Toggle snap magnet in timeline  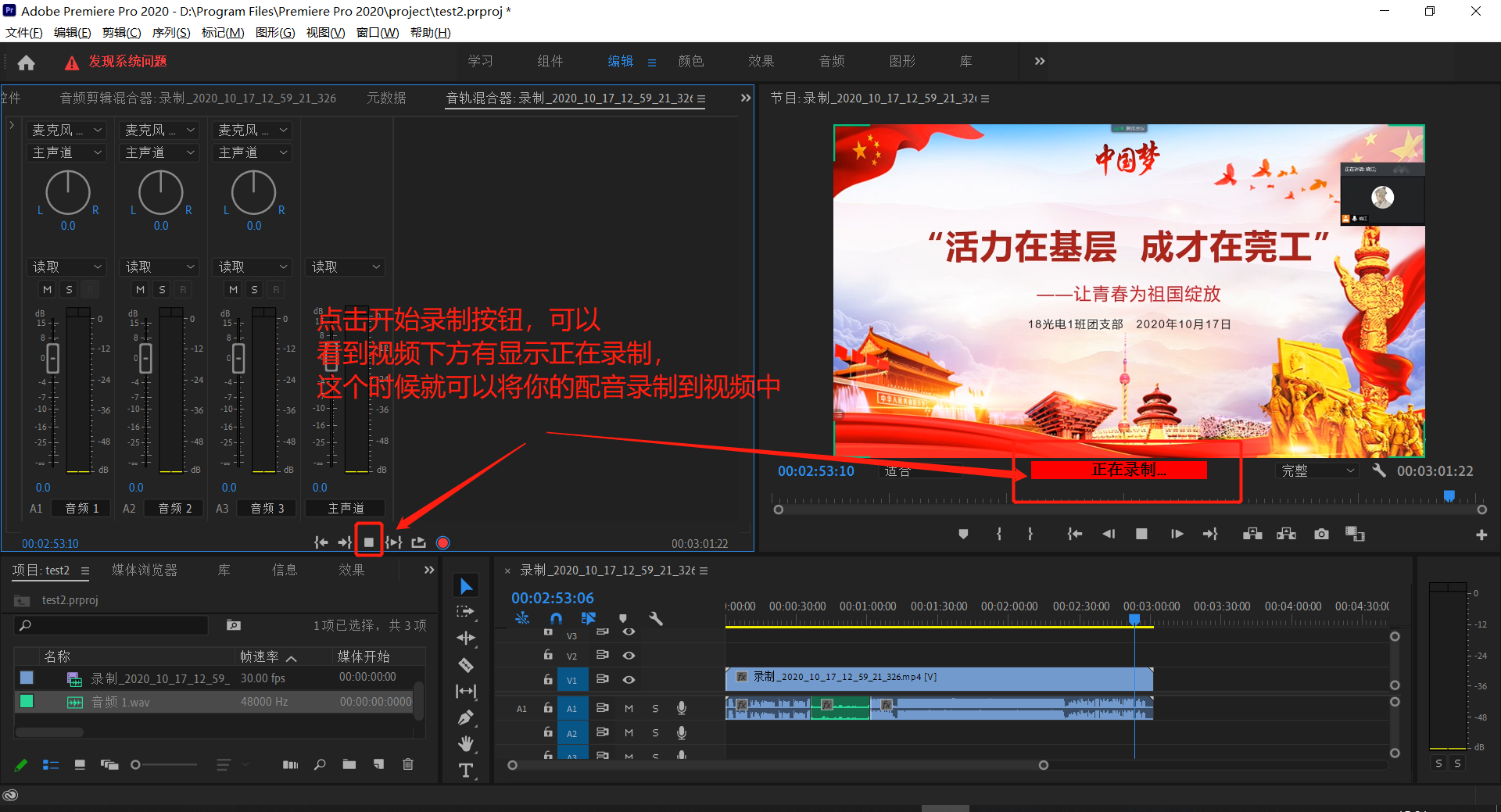tap(556, 619)
